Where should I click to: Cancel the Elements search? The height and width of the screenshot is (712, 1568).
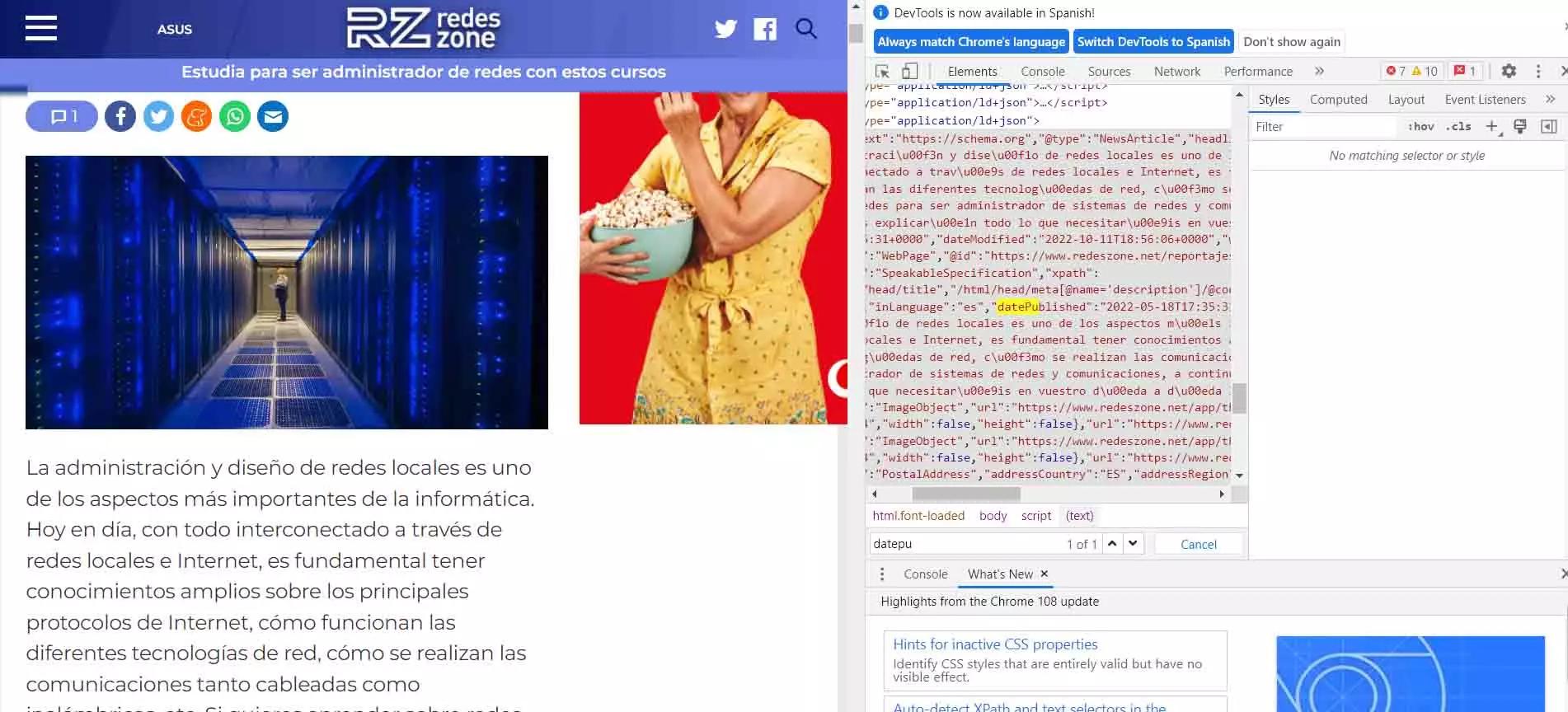point(1198,544)
